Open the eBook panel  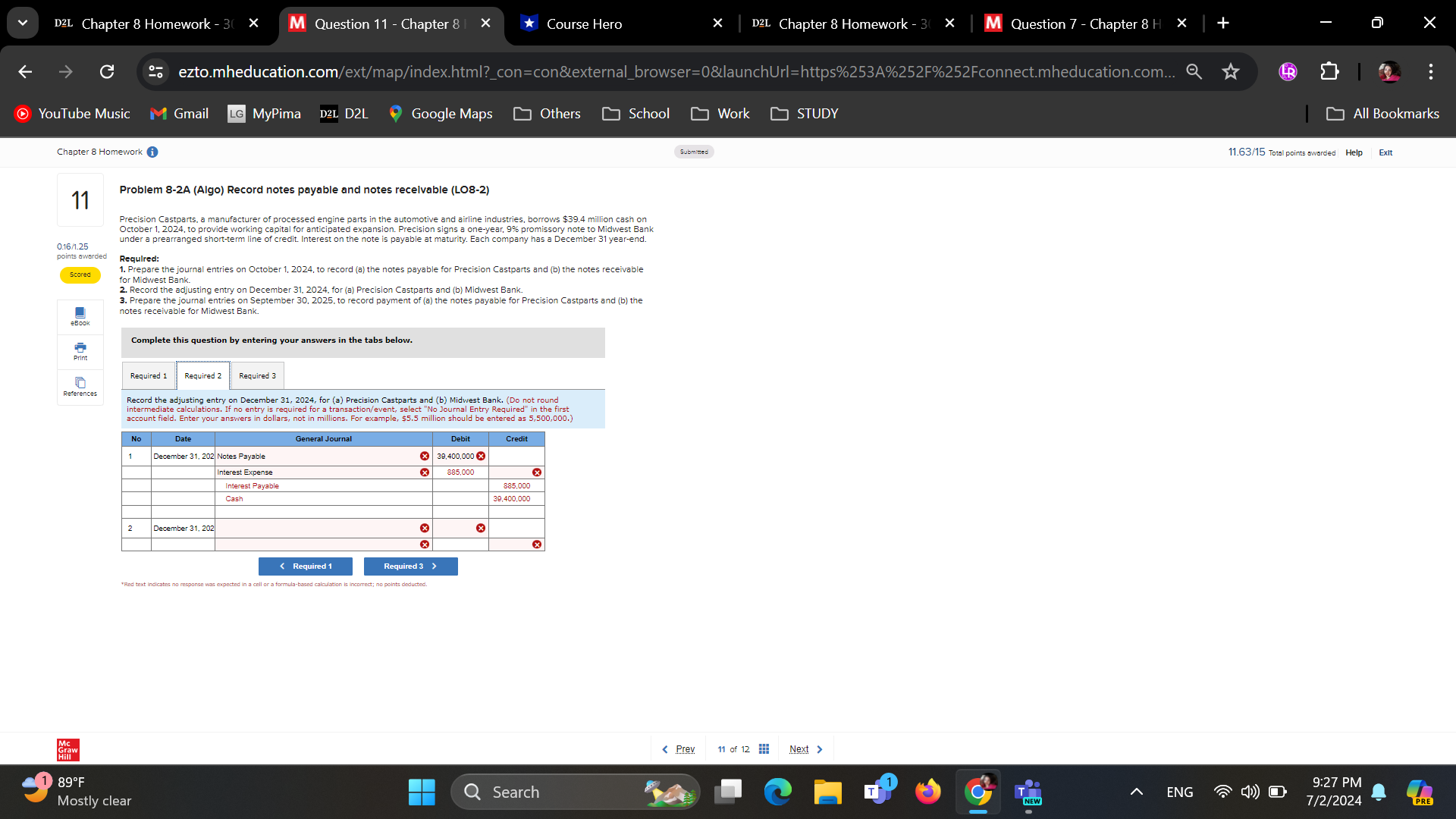coord(80,316)
